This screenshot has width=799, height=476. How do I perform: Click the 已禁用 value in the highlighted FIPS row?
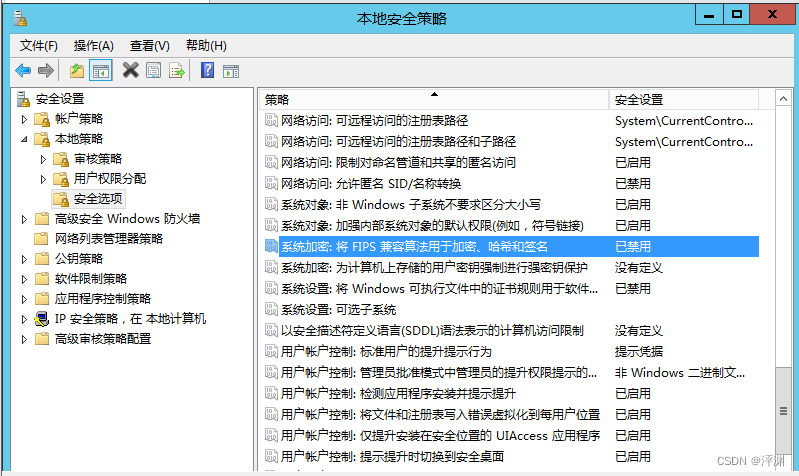coord(633,247)
